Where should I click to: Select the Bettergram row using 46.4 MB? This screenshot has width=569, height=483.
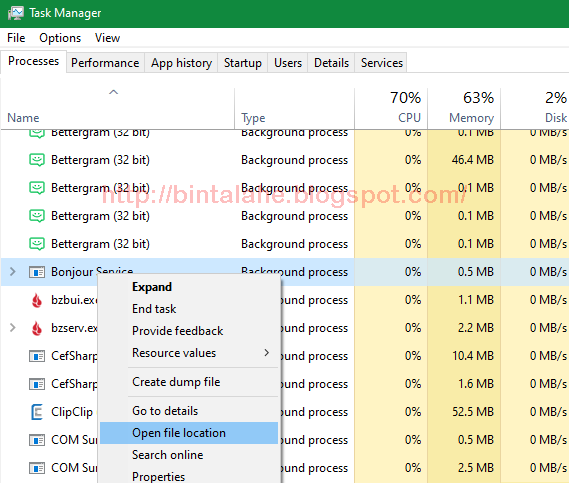(284, 160)
